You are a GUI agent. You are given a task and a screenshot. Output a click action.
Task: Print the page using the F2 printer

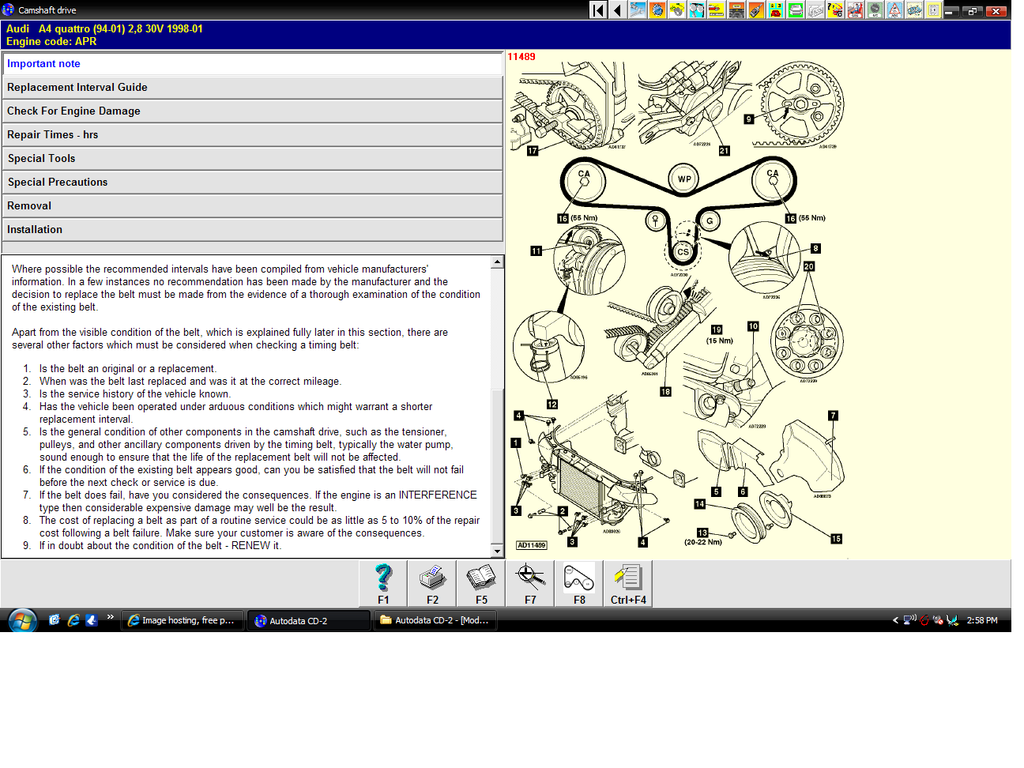click(x=432, y=584)
